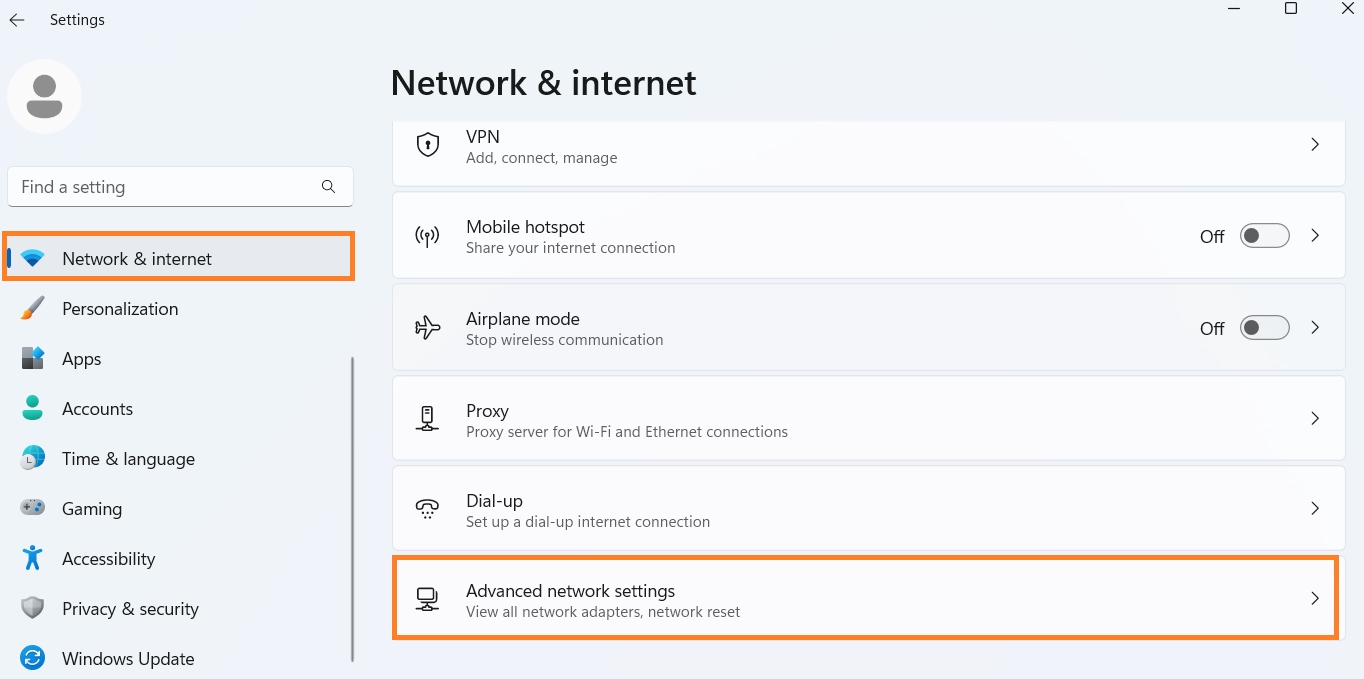Image resolution: width=1364 pixels, height=679 pixels.
Task: Go back using the arrow
Action: pos(17,20)
